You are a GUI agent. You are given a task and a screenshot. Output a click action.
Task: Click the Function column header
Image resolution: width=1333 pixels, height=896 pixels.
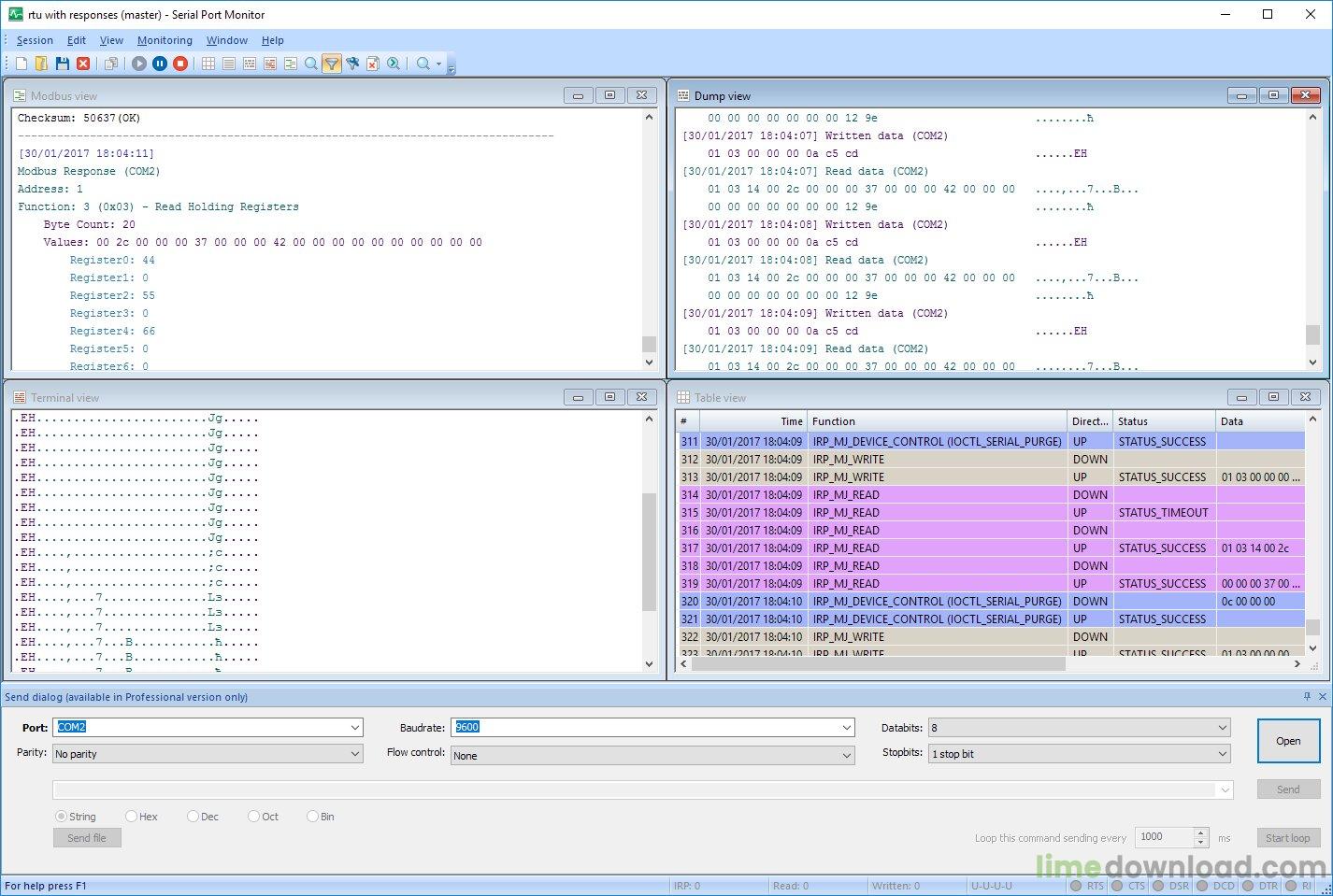(935, 421)
